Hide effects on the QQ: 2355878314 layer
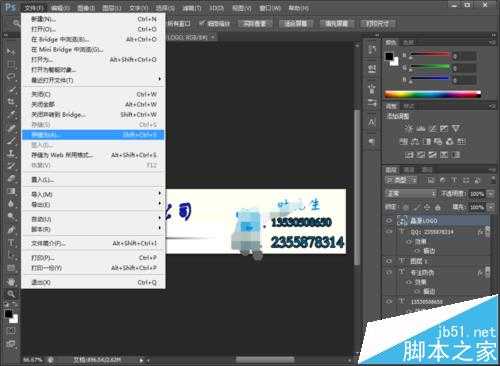Viewport: 500px width, 366px height. [x=410, y=241]
